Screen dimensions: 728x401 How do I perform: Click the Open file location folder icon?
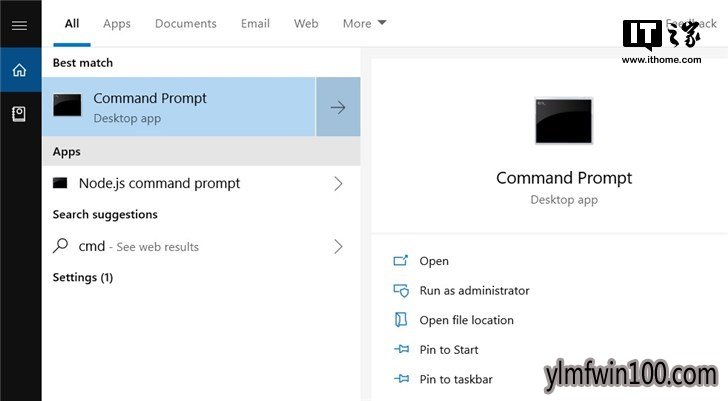coord(401,320)
